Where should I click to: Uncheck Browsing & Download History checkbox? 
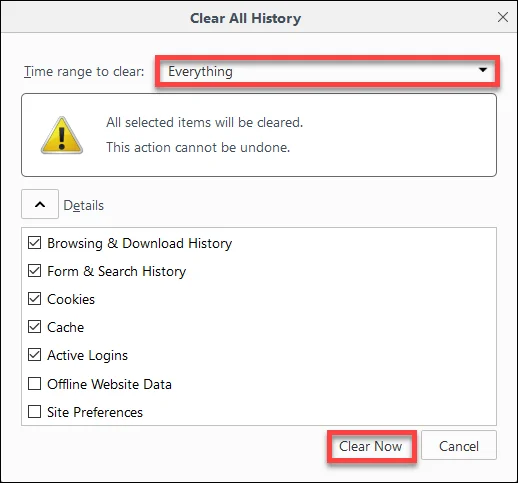35,243
